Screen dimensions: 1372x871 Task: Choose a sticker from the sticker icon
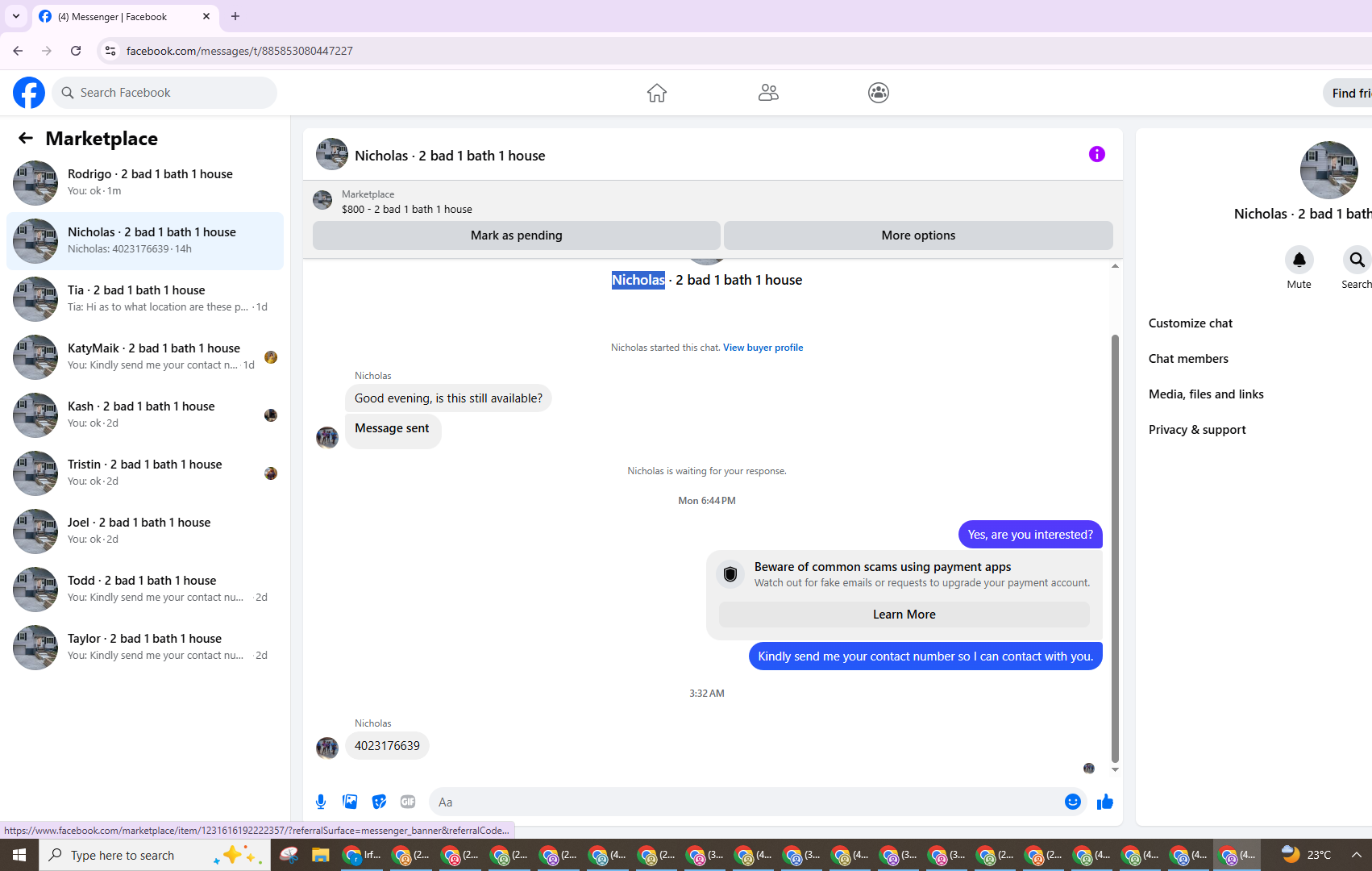(379, 802)
